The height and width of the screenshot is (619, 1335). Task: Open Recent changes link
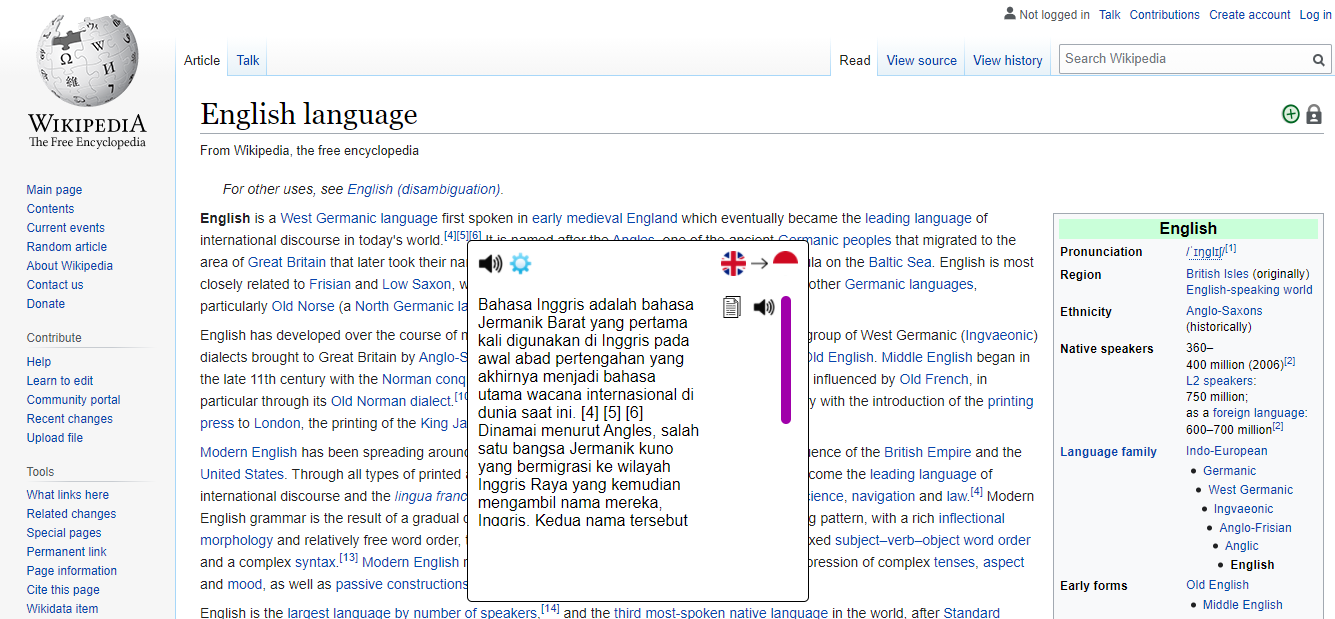click(70, 419)
